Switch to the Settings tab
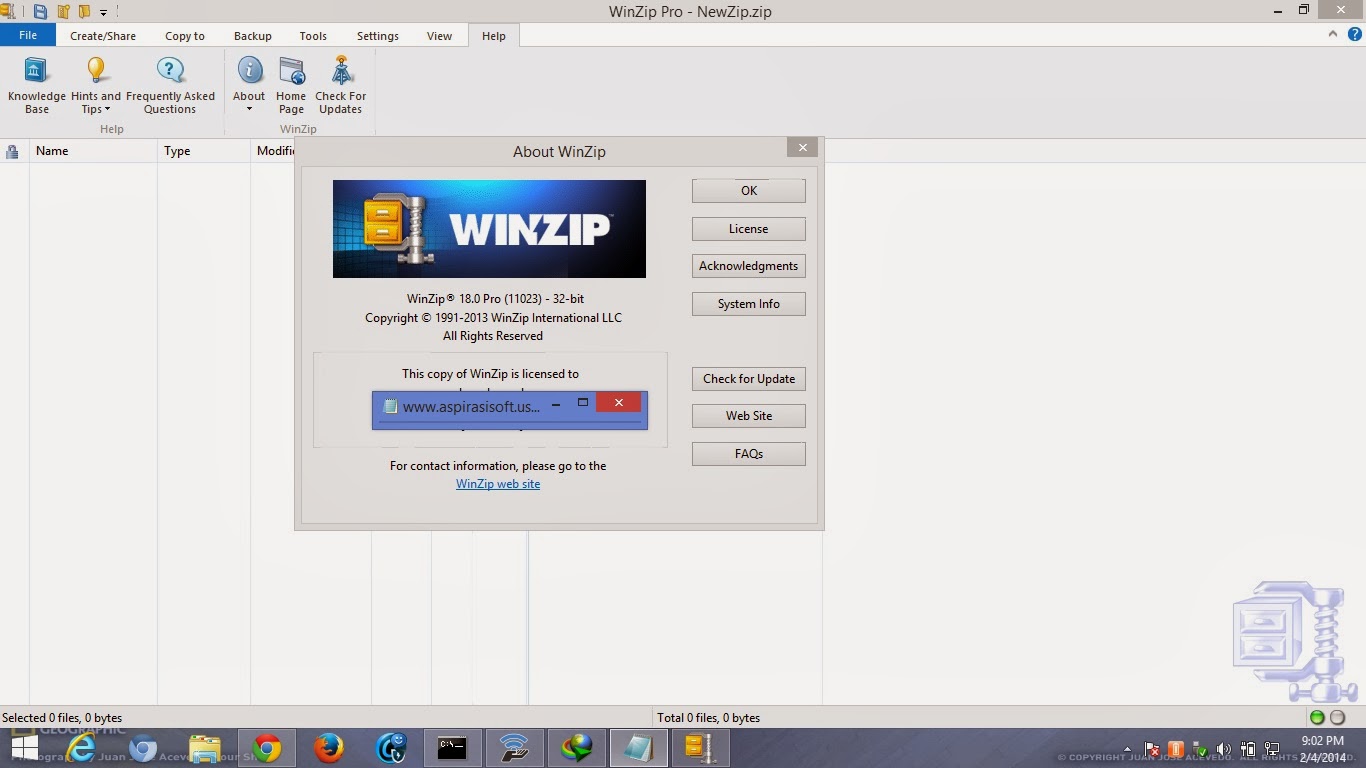Image resolution: width=1366 pixels, height=768 pixels. [x=378, y=36]
